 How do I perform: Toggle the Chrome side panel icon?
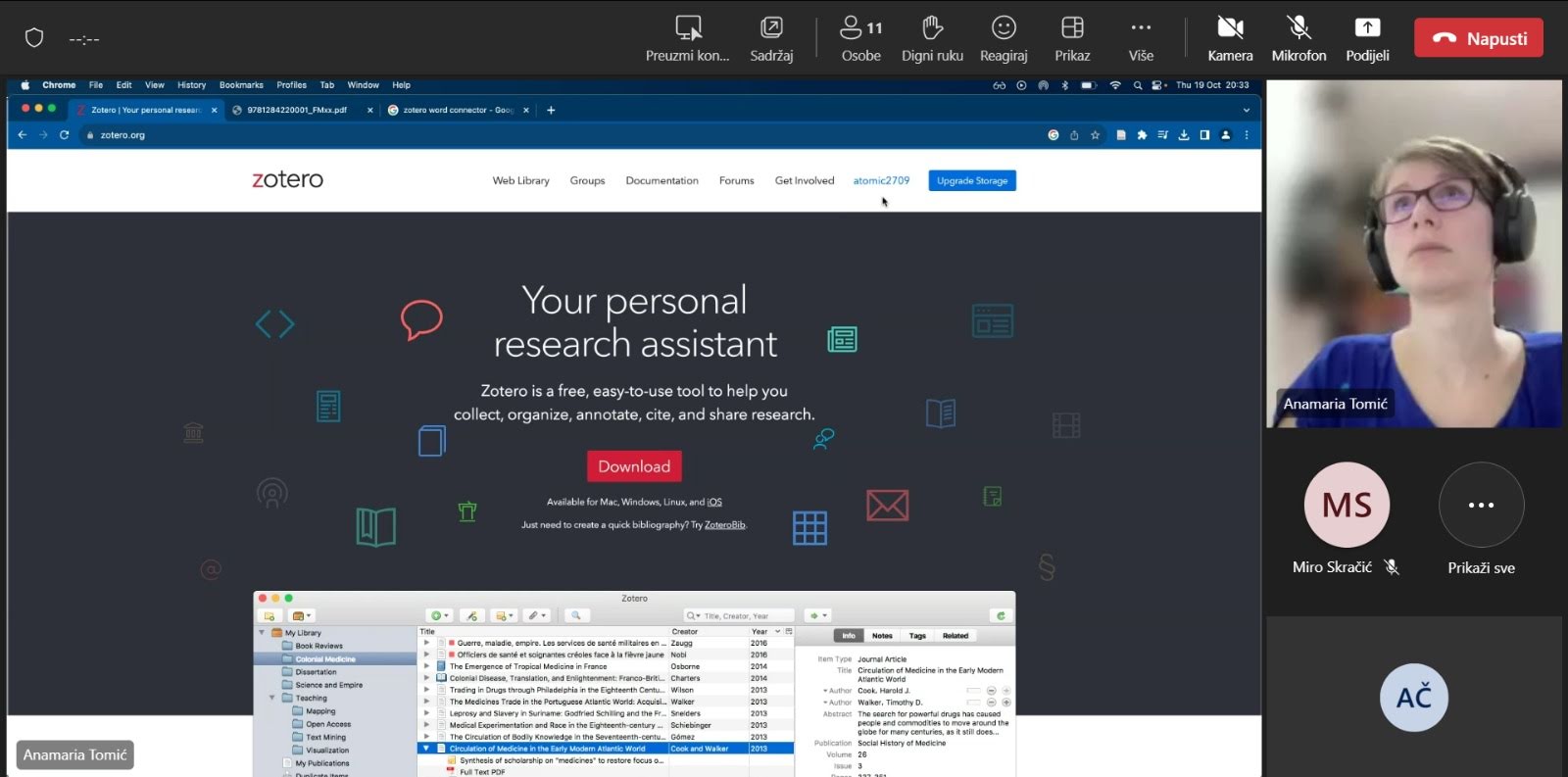[x=1204, y=135]
